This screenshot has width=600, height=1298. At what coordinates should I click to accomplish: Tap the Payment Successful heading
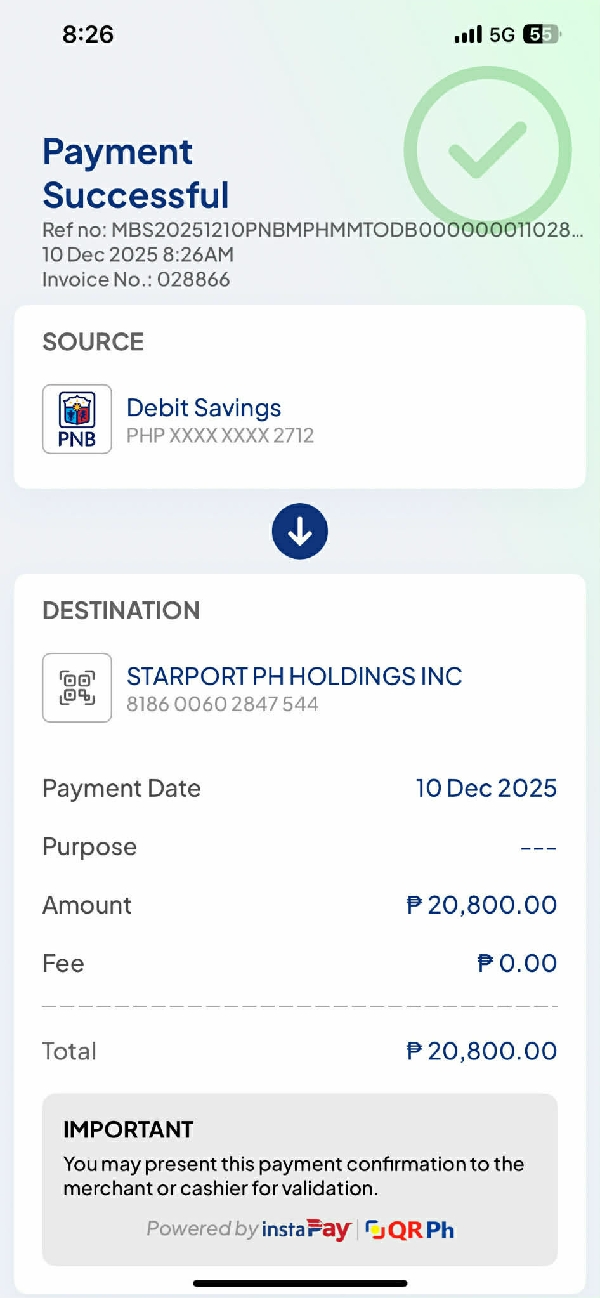(136, 173)
